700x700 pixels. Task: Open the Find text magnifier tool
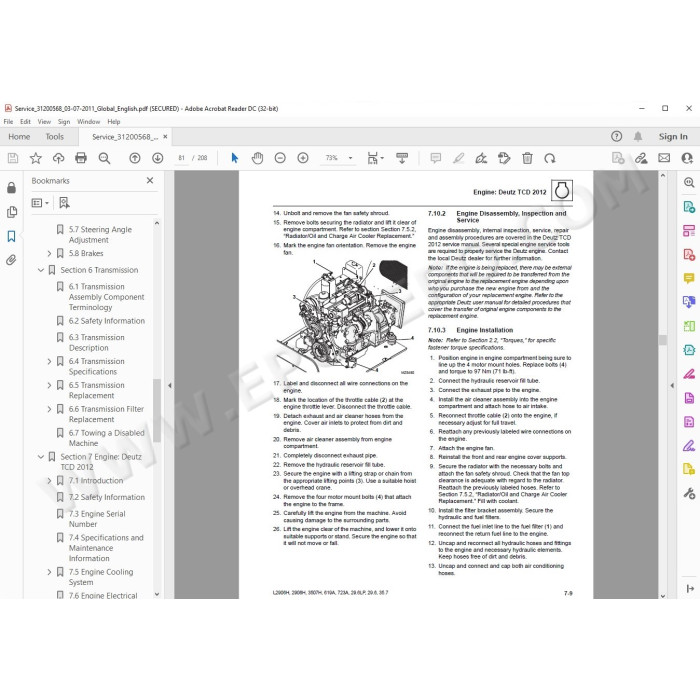pyautogui.click(x=104, y=158)
